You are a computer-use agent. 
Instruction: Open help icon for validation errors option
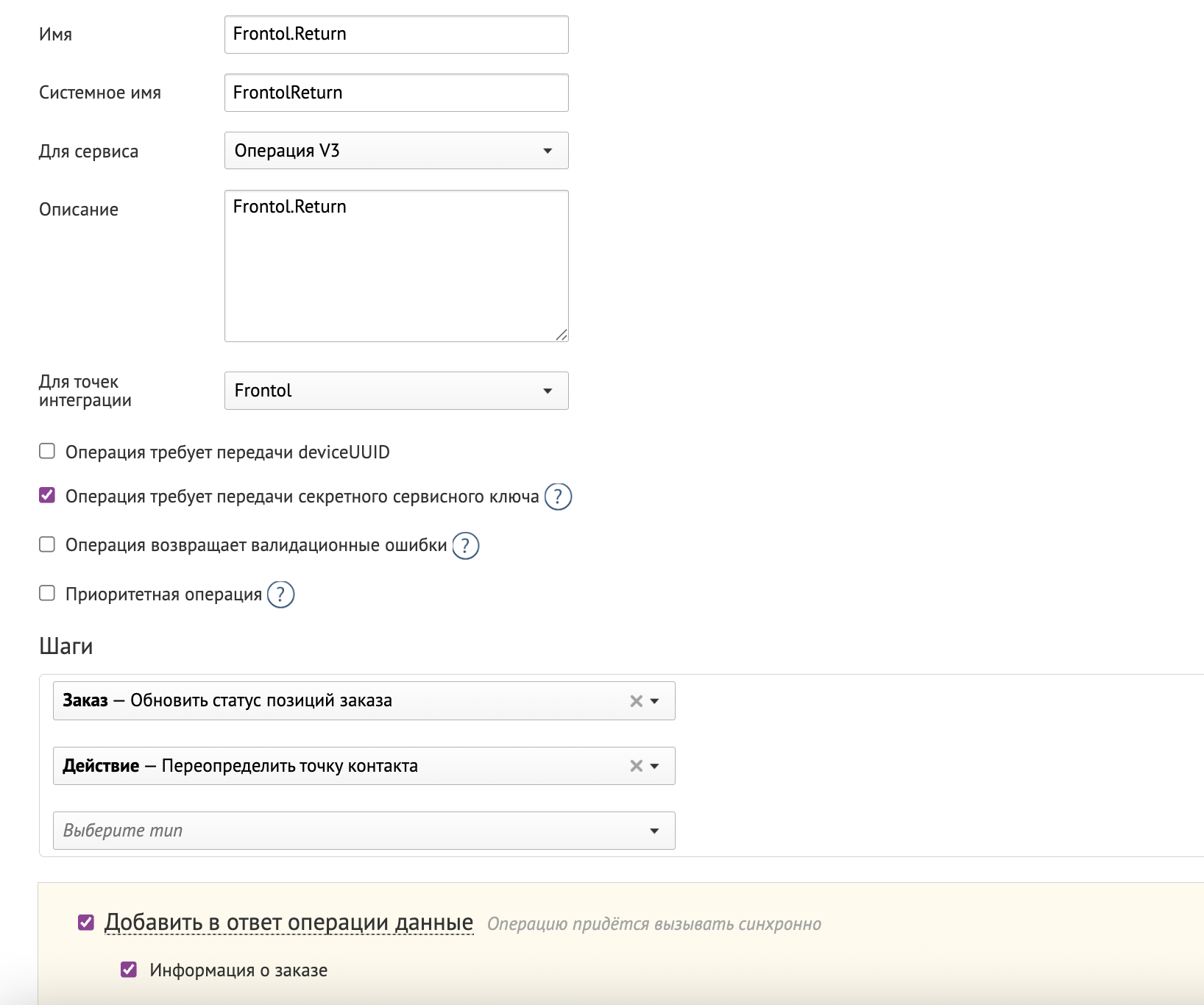[465, 546]
